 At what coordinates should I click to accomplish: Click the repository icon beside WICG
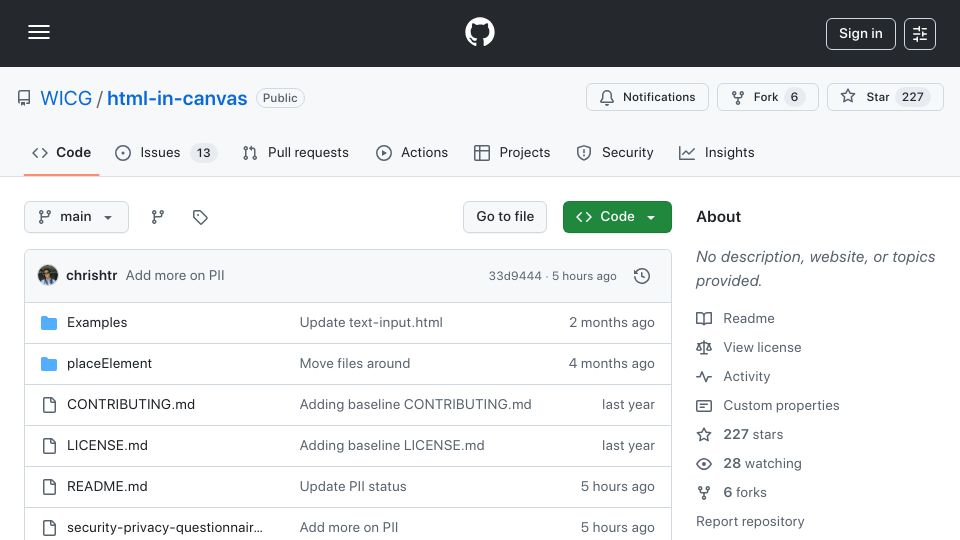(x=24, y=98)
